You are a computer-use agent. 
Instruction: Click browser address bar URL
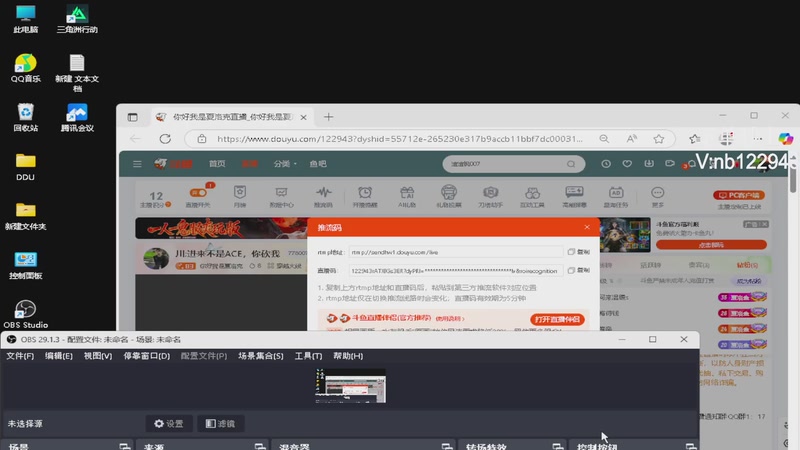[x=399, y=139]
